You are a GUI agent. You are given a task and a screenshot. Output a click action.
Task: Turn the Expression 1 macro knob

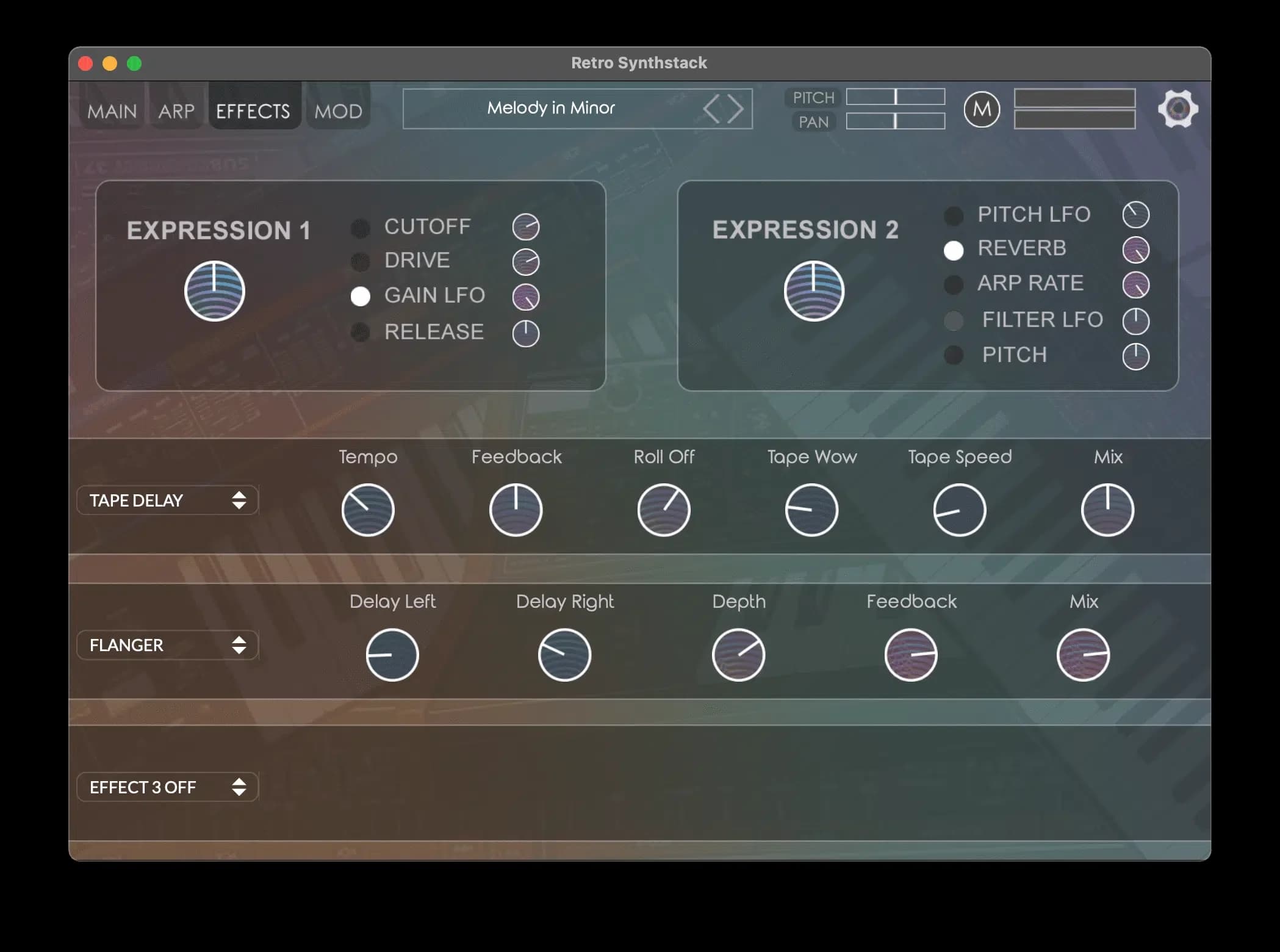point(215,291)
